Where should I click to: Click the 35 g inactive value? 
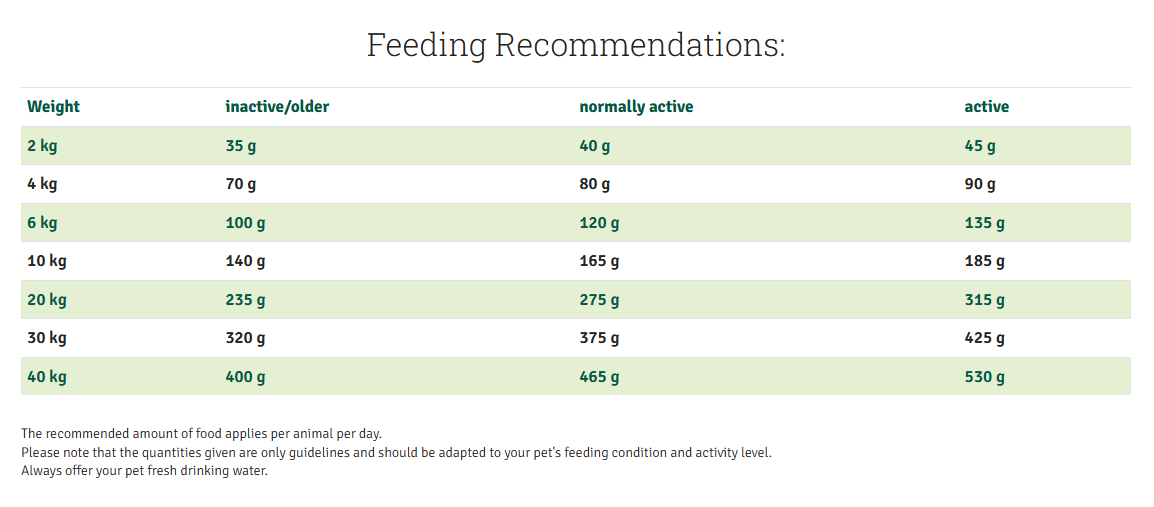[241, 146]
